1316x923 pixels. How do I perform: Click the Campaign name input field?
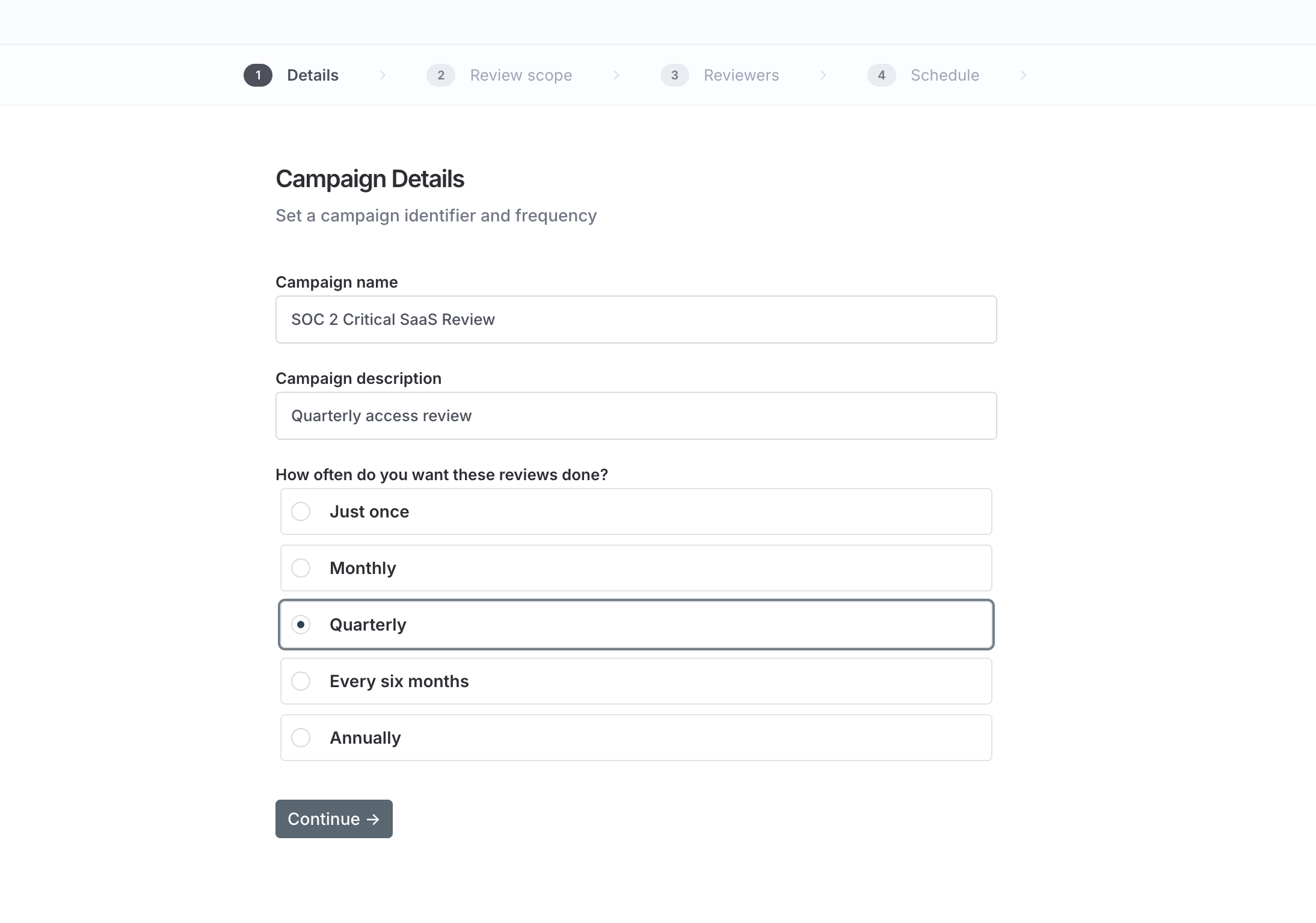[x=636, y=319]
